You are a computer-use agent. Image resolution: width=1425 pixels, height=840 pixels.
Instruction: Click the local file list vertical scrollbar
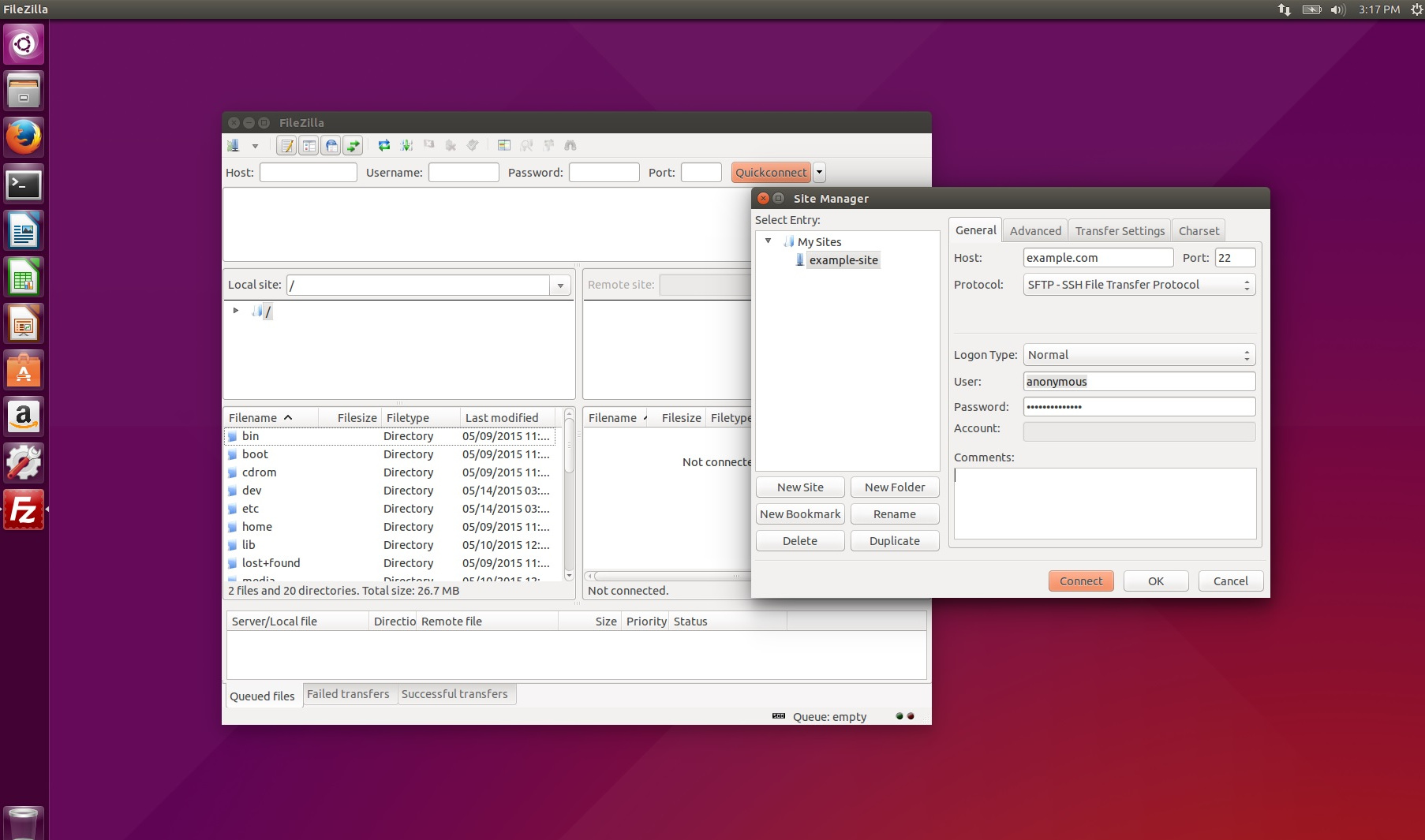[x=569, y=495]
